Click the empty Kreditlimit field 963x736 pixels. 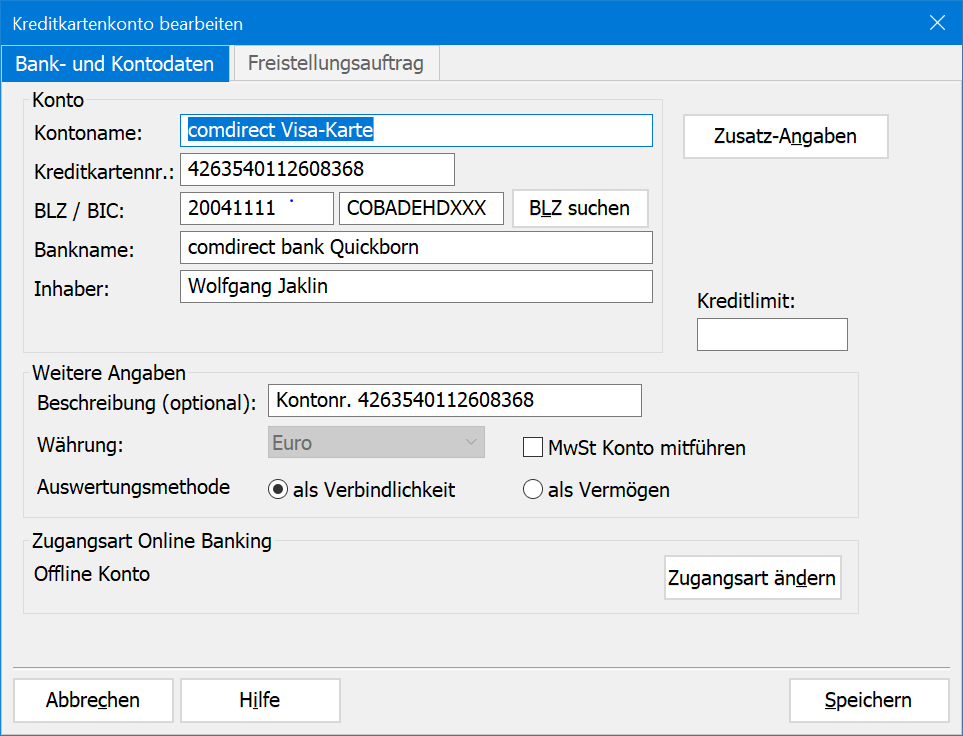(x=772, y=334)
